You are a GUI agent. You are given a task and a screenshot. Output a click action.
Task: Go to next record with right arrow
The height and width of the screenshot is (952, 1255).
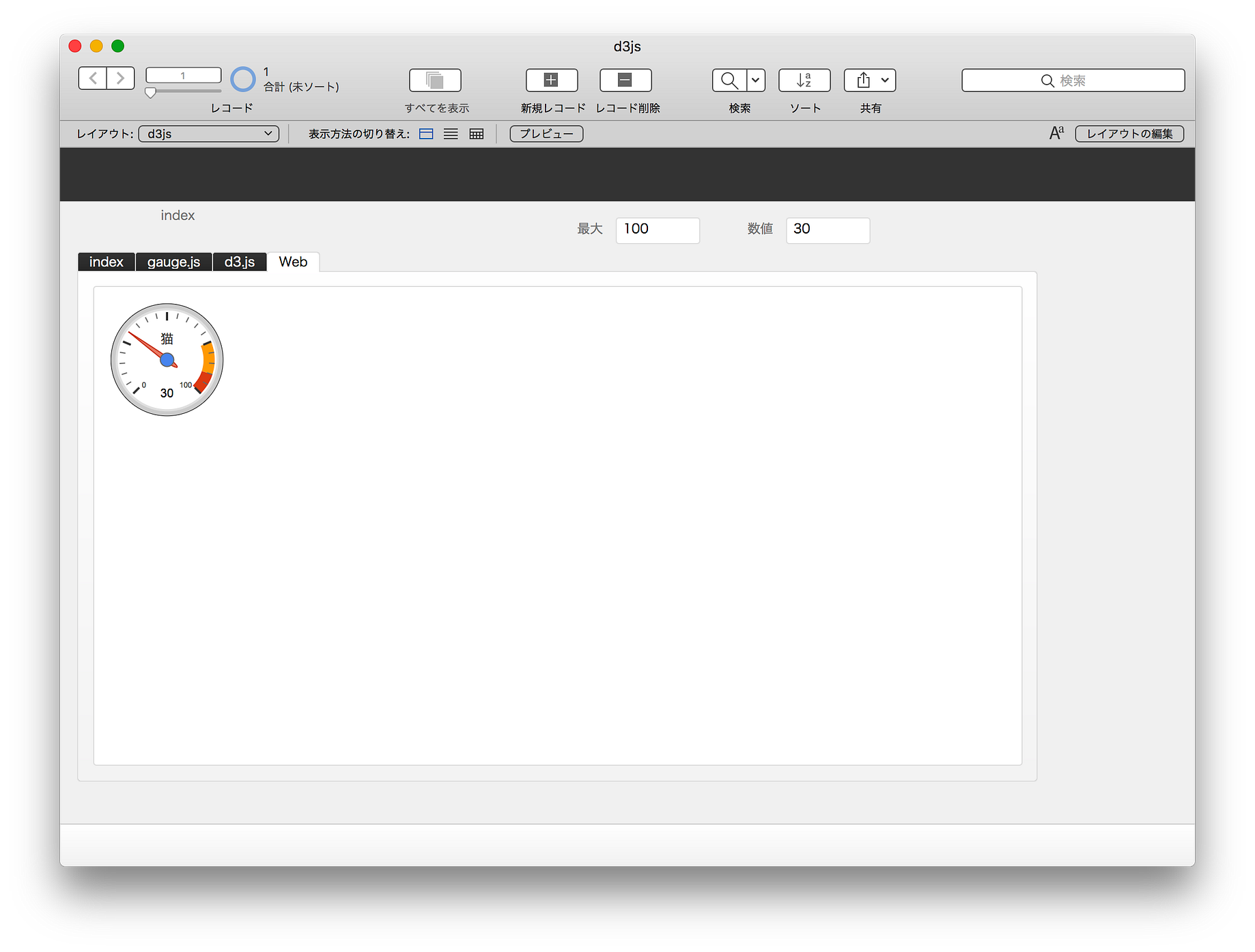[x=121, y=78]
